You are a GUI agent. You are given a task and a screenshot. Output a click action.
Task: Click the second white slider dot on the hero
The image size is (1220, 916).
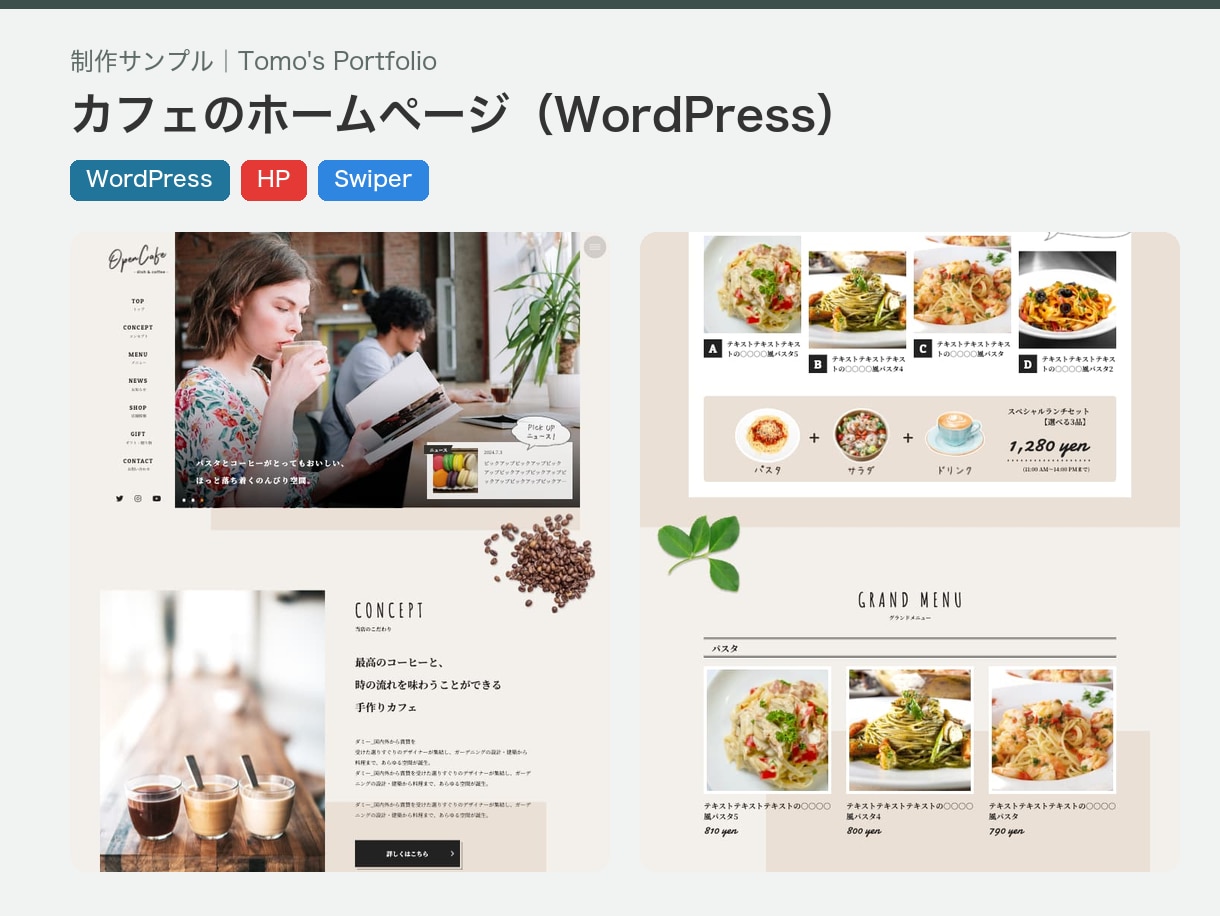point(193,498)
